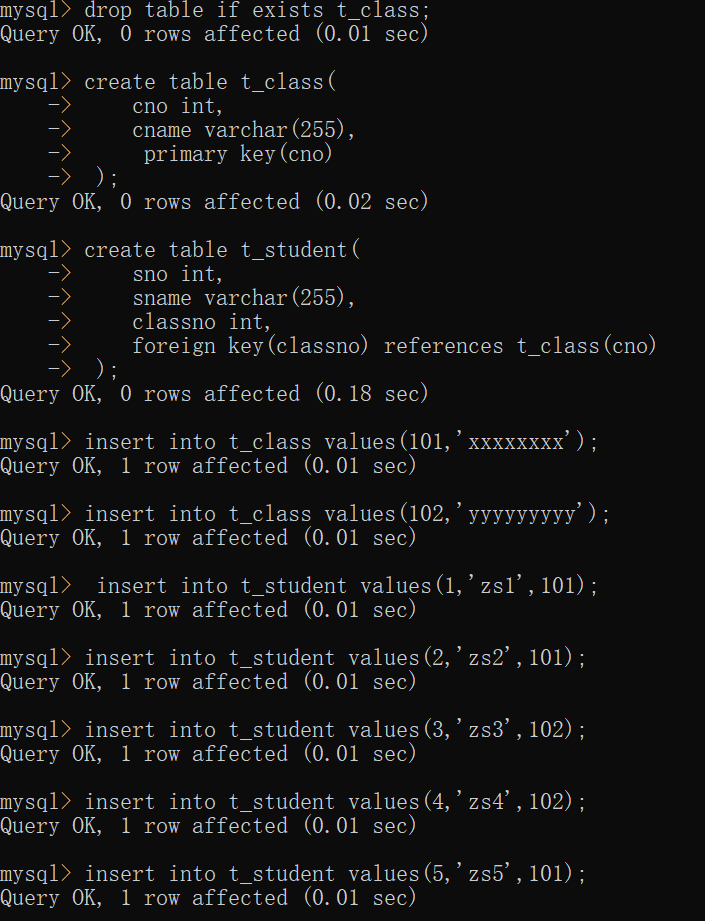Click 'sname varchar(255),' line

244,298
